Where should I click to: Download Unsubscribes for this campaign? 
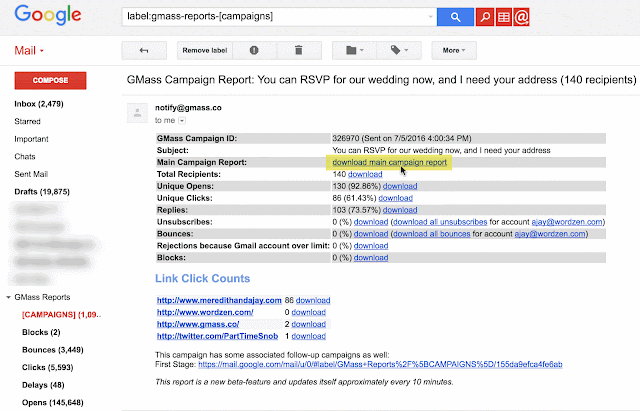[371, 222]
